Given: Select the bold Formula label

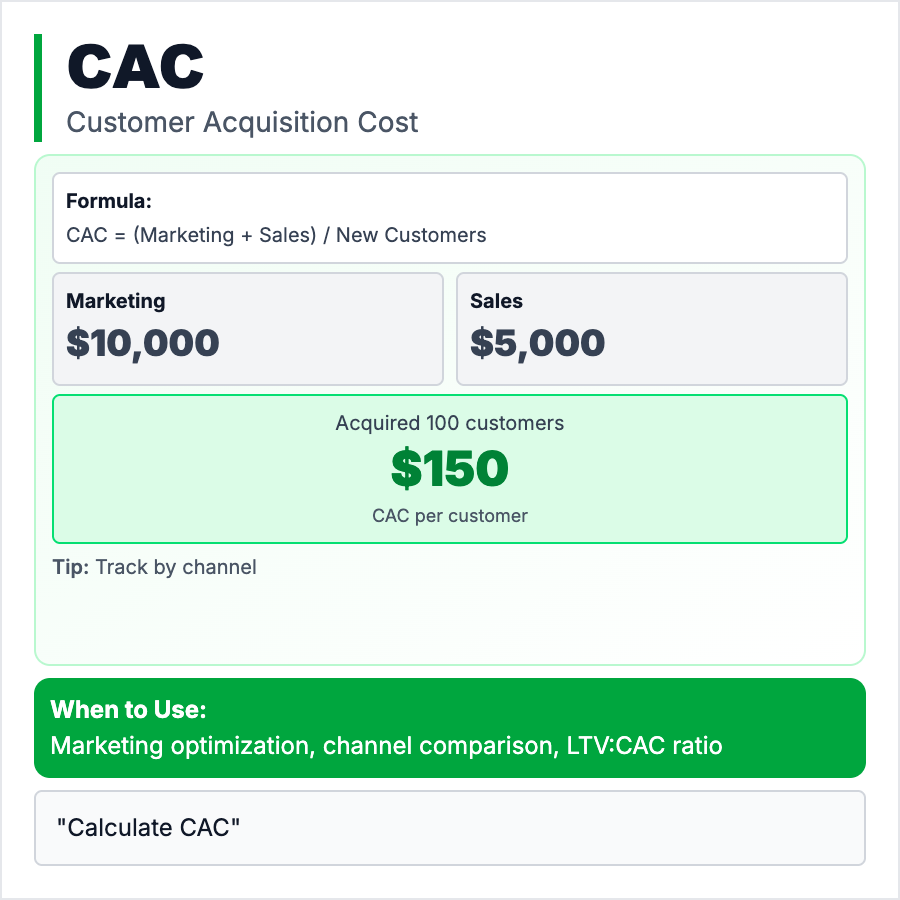Looking at the screenshot, I should [109, 201].
